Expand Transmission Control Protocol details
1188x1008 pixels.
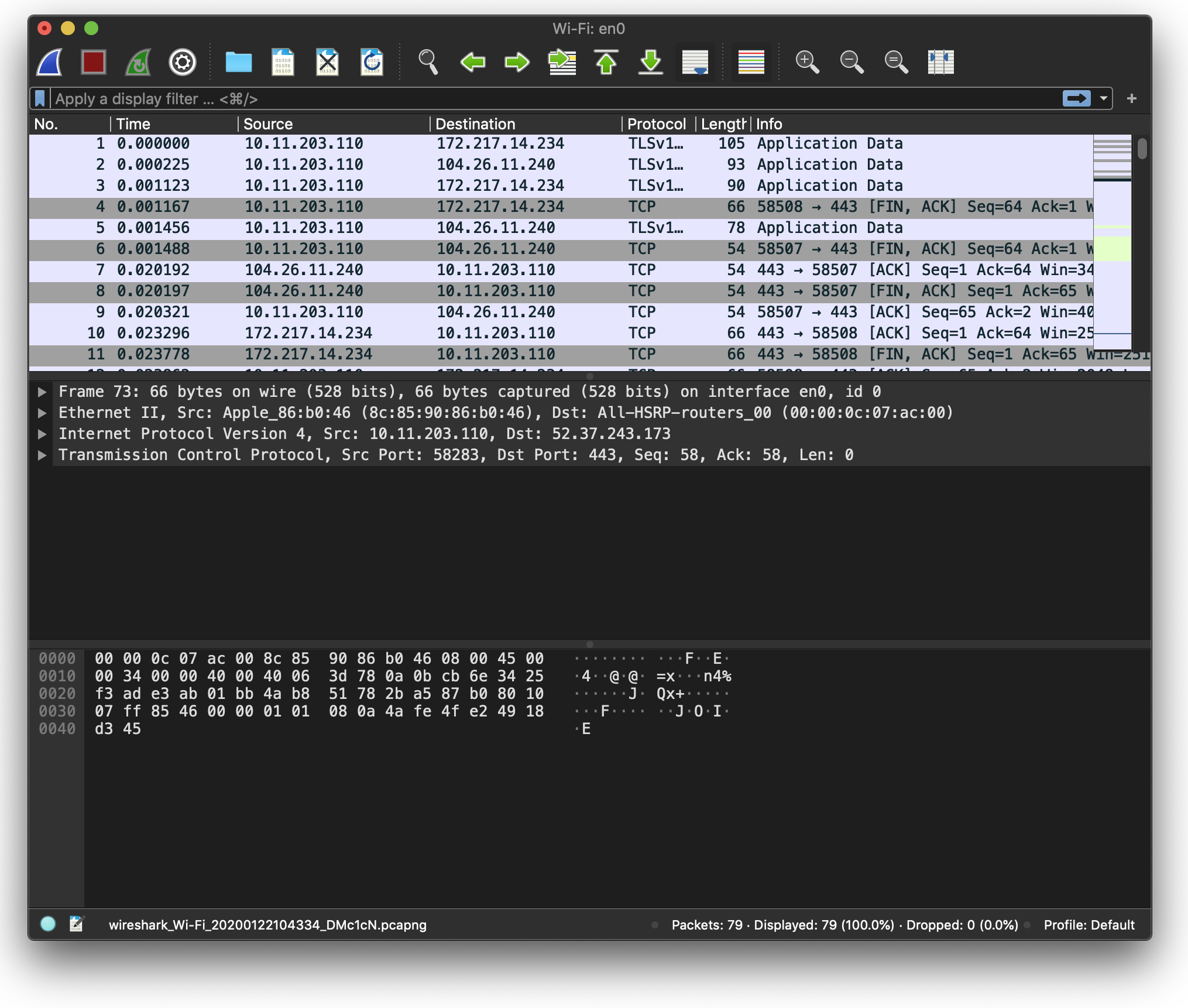[42, 455]
